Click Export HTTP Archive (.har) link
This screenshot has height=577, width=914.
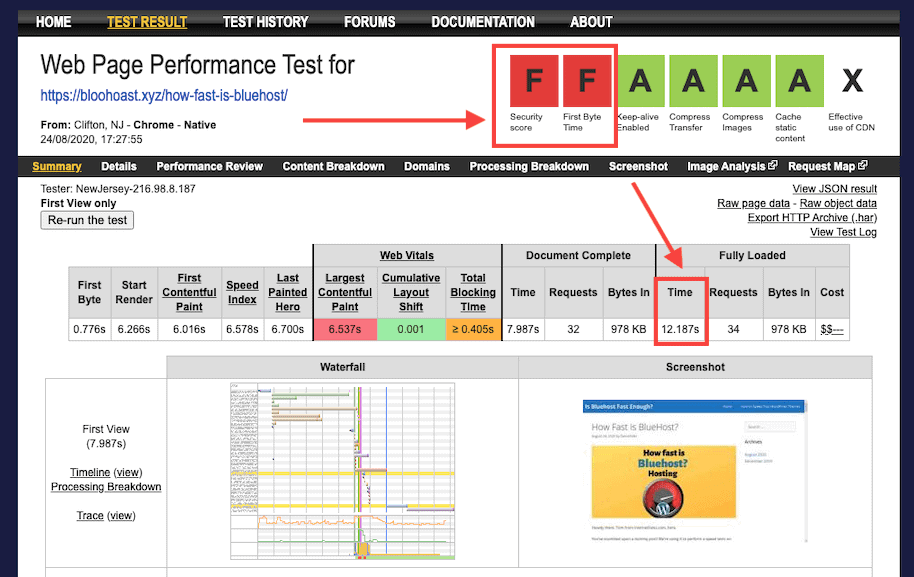pos(813,217)
